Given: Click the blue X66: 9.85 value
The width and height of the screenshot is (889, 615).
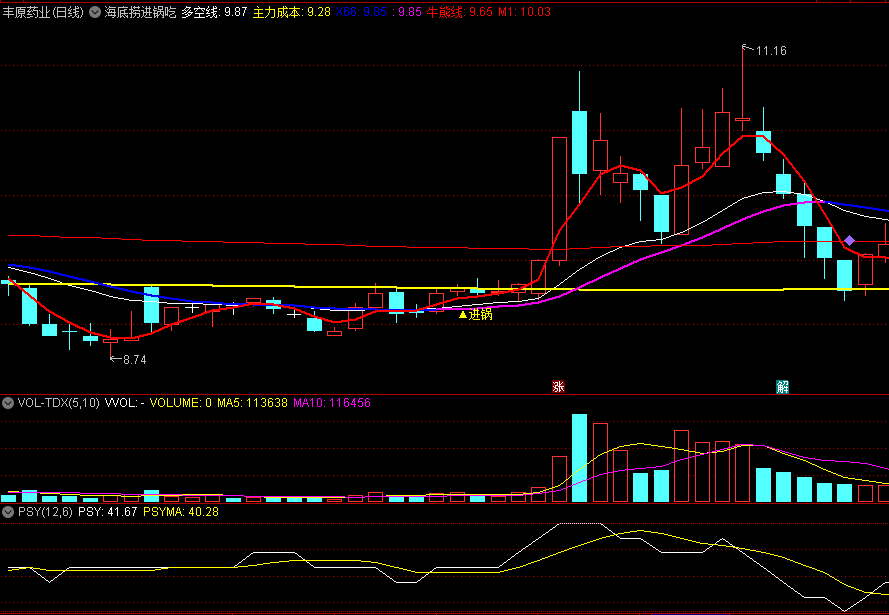Looking at the screenshot, I should [362, 12].
